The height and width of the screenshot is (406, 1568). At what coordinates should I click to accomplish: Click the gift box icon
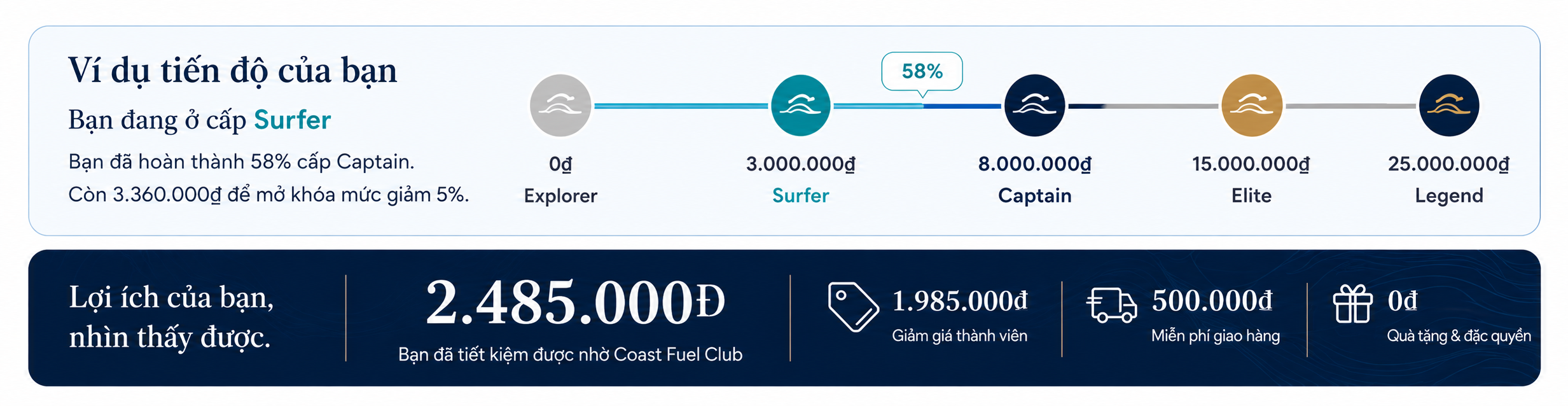(x=1352, y=304)
